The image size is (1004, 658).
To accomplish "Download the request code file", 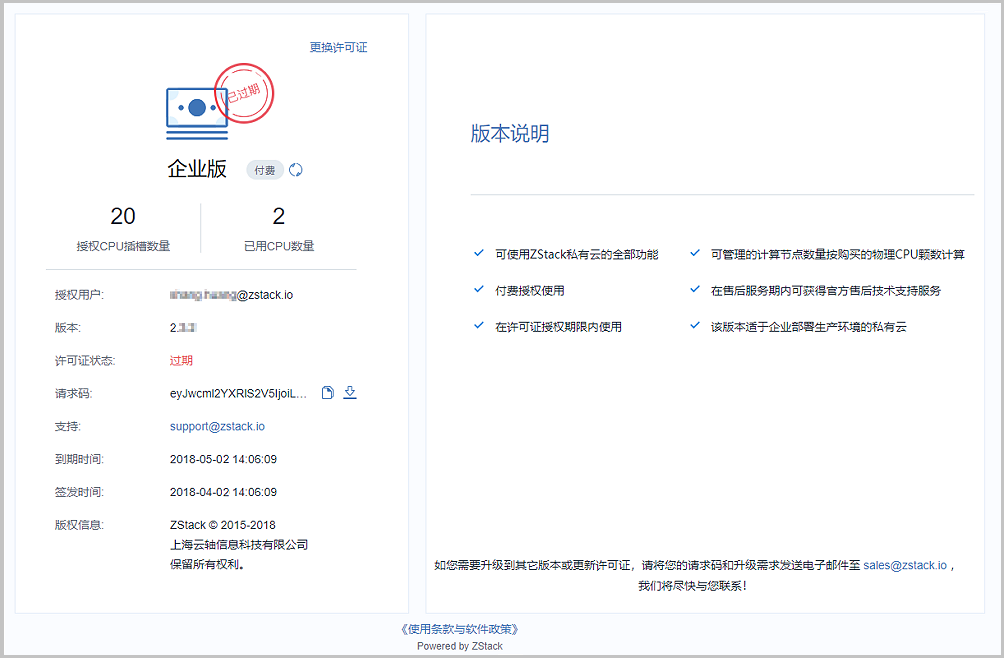I will pyautogui.click(x=350, y=392).
